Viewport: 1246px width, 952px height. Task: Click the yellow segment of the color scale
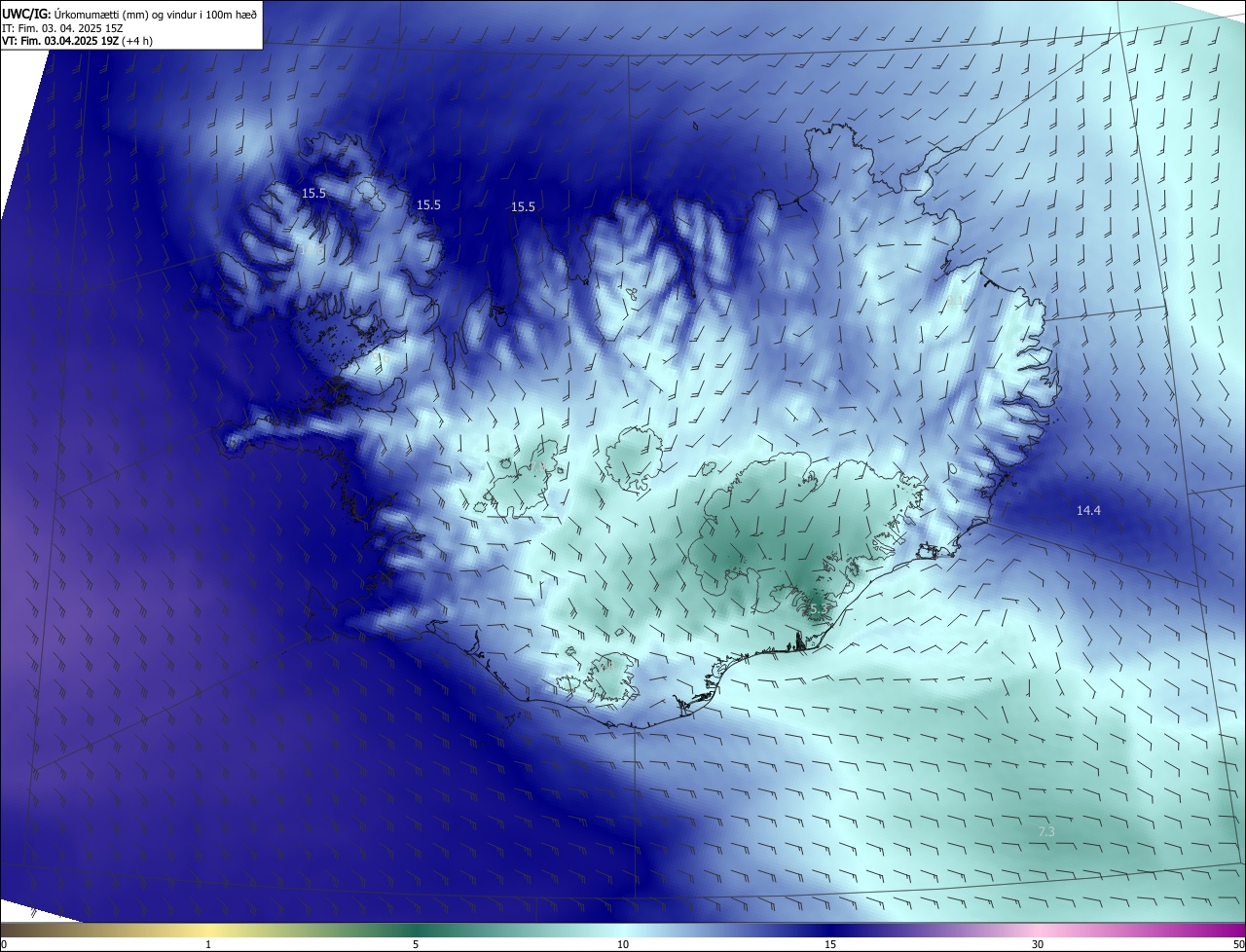208,930
